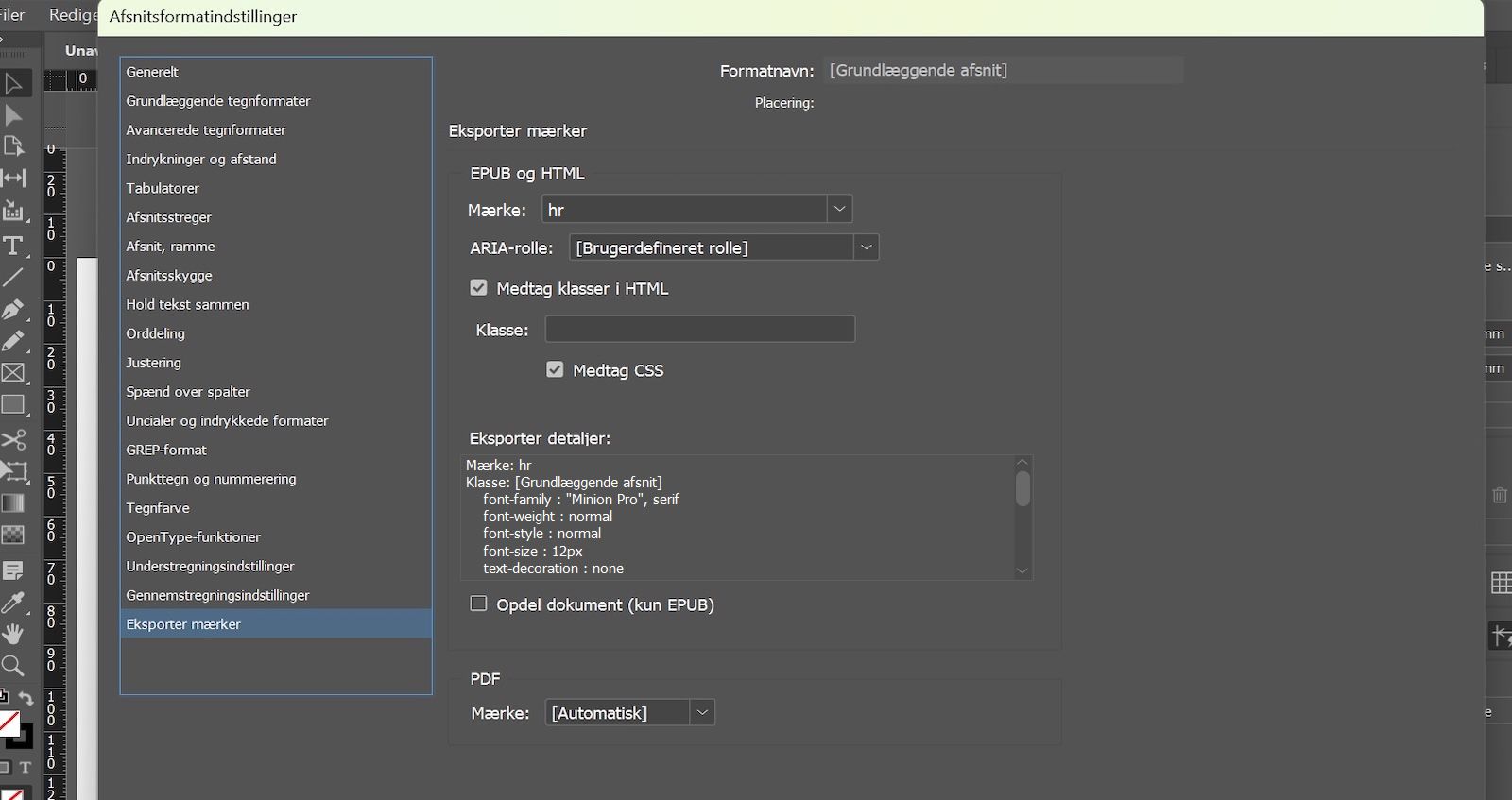
Task: Go to Punkttegn og nummerering section
Action: (x=211, y=479)
